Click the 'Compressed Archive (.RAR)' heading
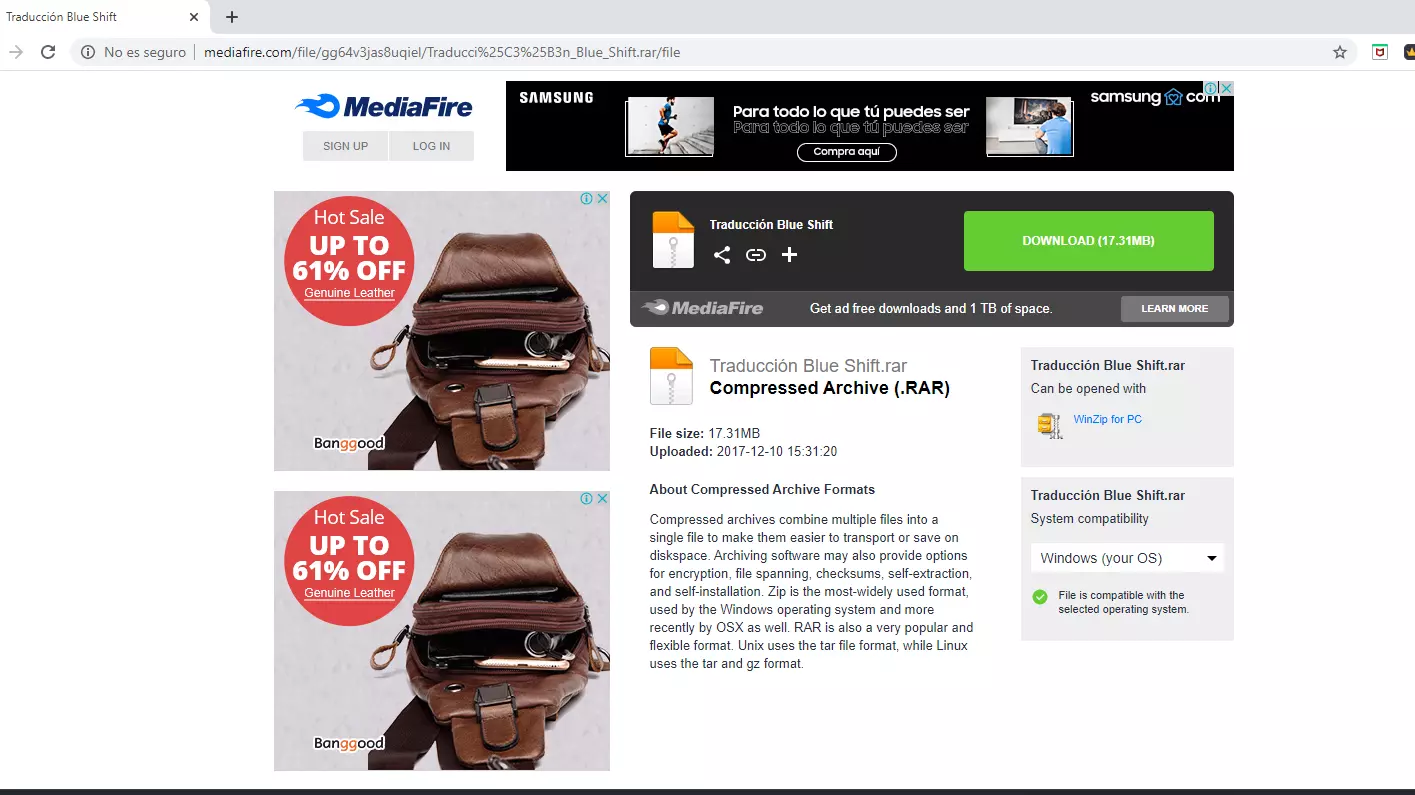The width and height of the screenshot is (1415, 795). [829, 388]
